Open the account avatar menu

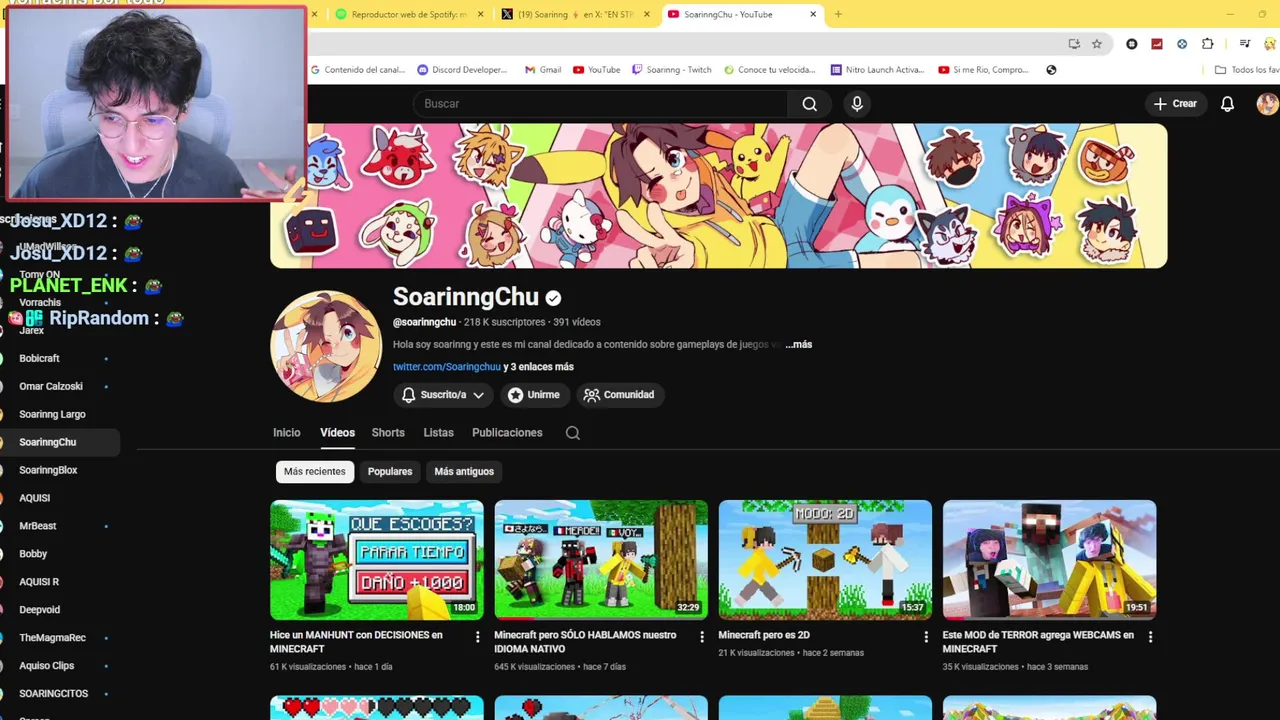pyautogui.click(x=1267, y=104)
